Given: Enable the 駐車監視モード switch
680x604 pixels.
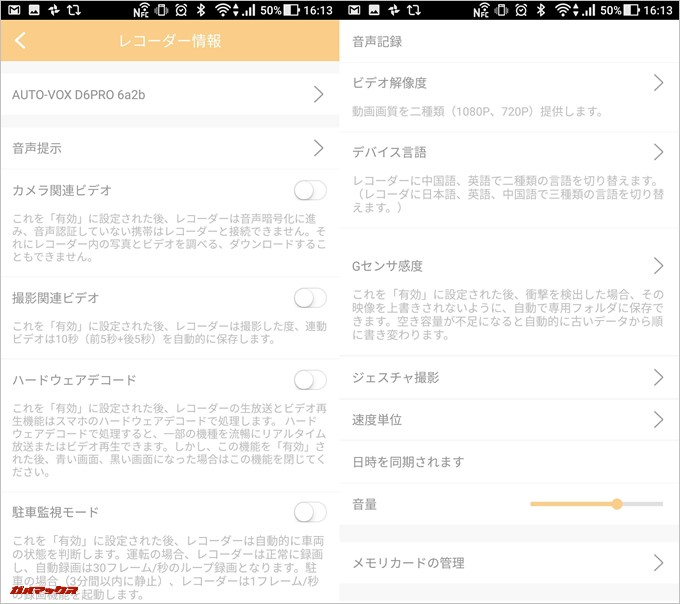Looking at the screenshot, I should click(310, 512).
